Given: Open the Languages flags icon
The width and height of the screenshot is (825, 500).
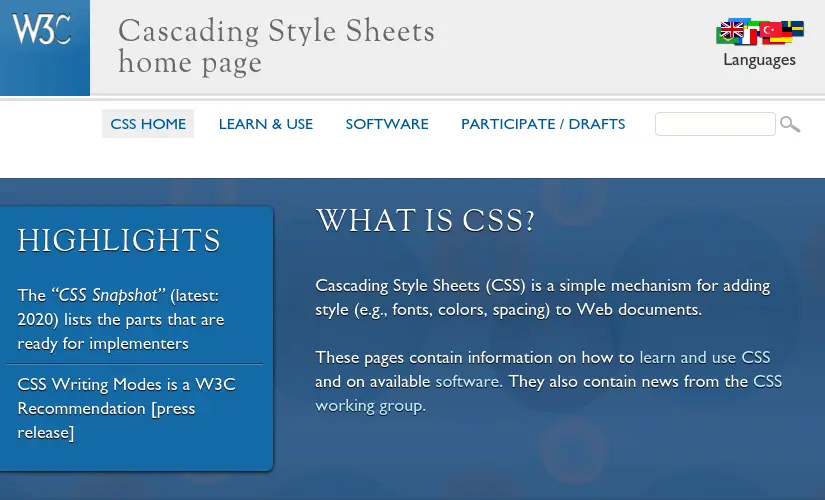Looking at the screenshot, I should (759, 32).
